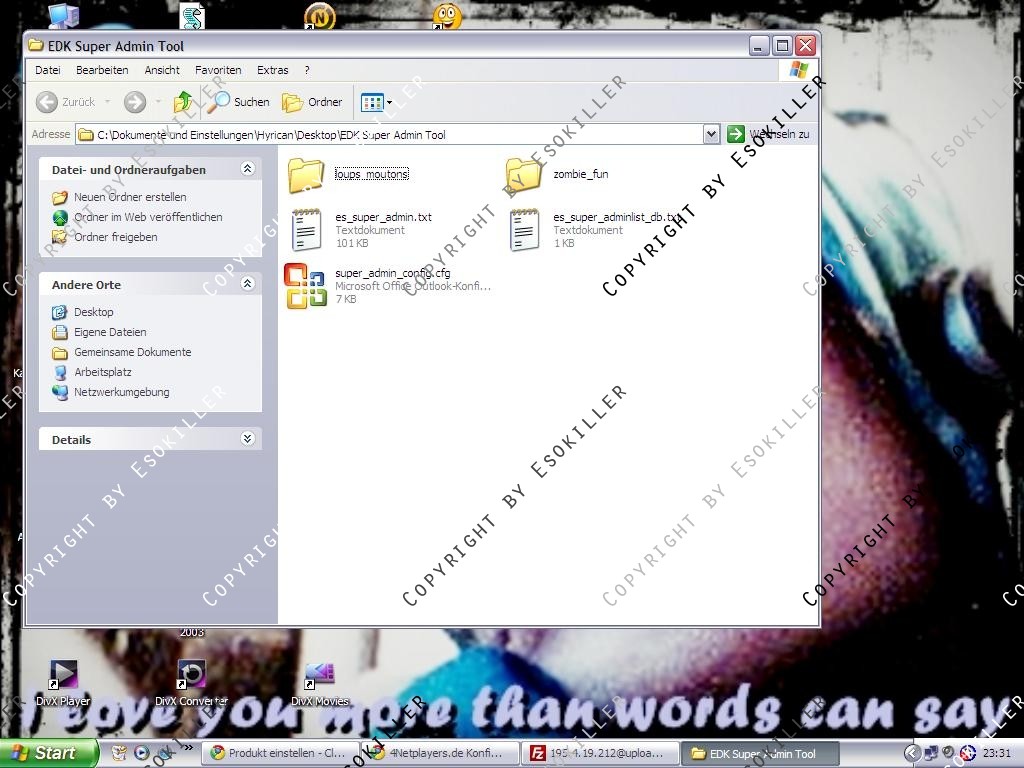
Task: Open the Bearbeiten menu
Action: pos(102,70)
